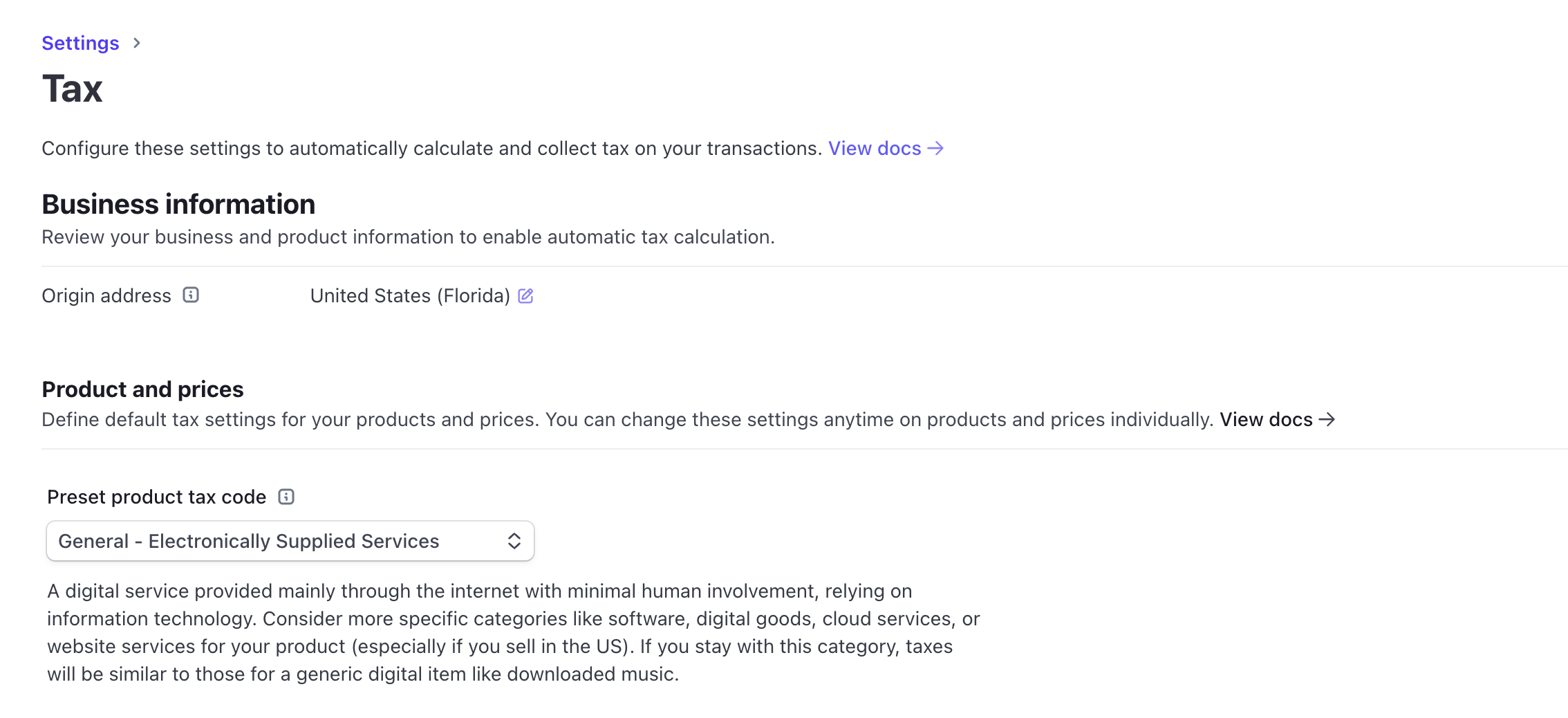Open the Preset product tax code dropdown
1568x718 pixels.
290,541
